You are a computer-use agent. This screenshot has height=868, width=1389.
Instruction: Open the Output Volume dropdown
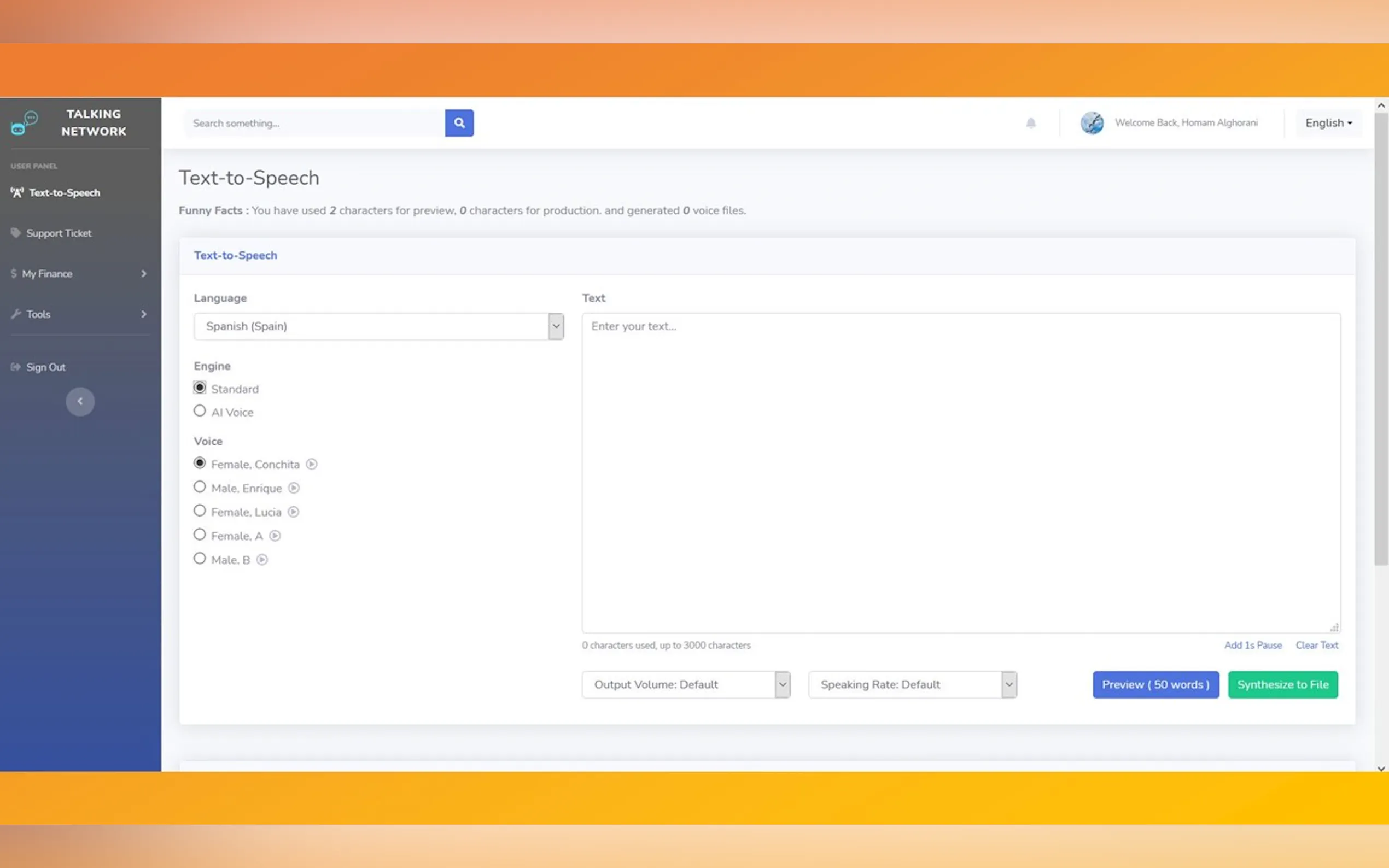click(686, 684)
